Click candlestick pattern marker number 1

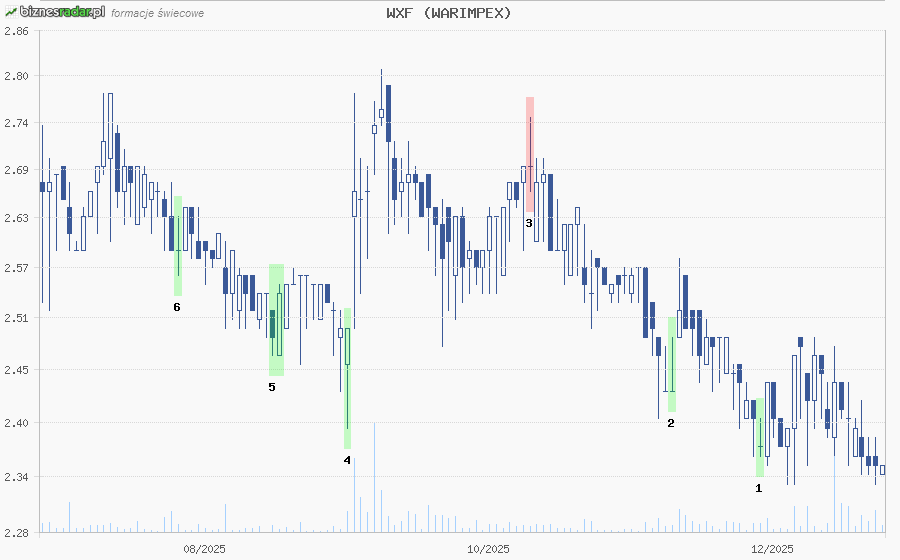758,488
